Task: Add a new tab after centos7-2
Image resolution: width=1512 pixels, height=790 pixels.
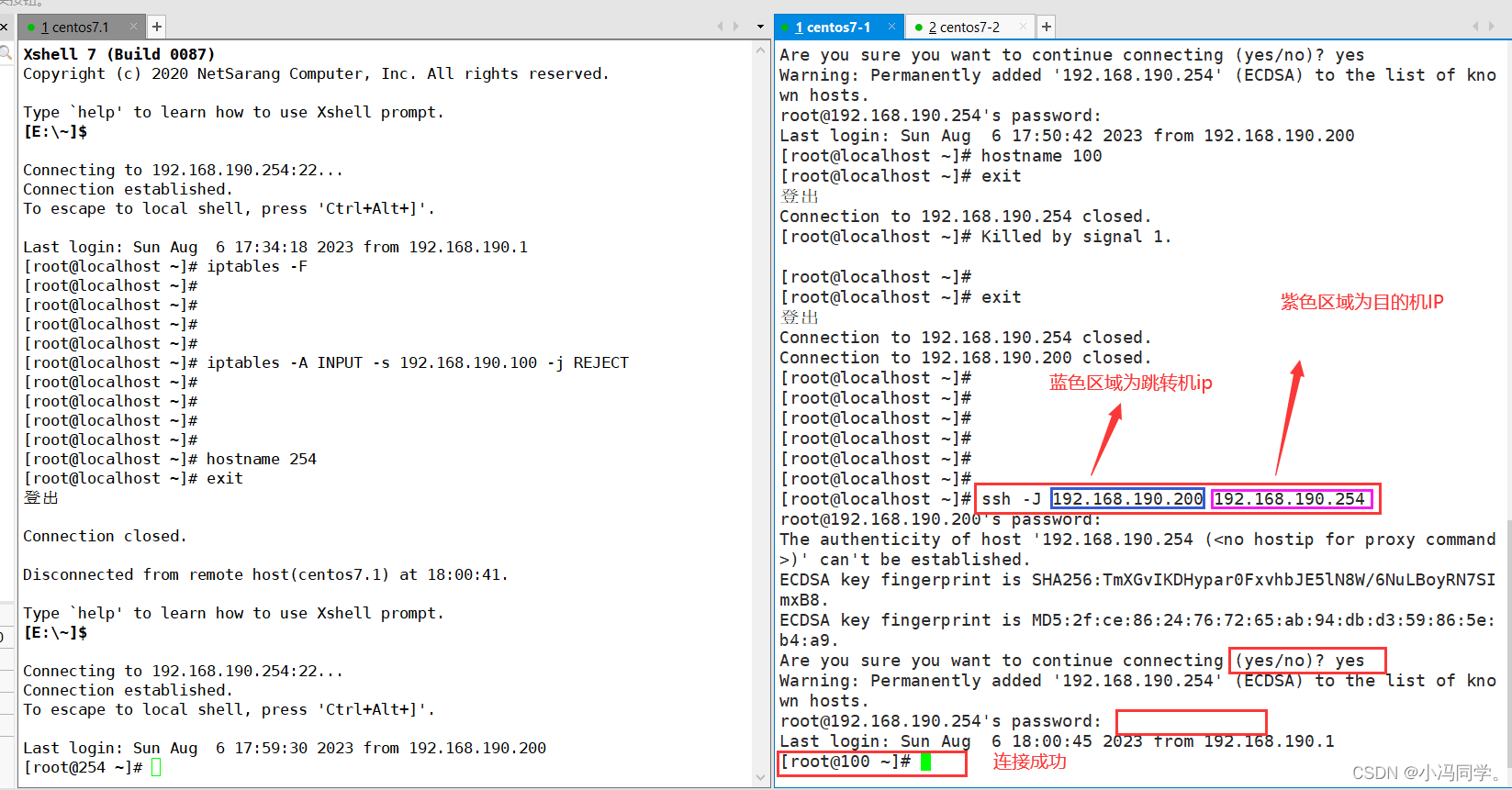Action: pos(1047,27)
